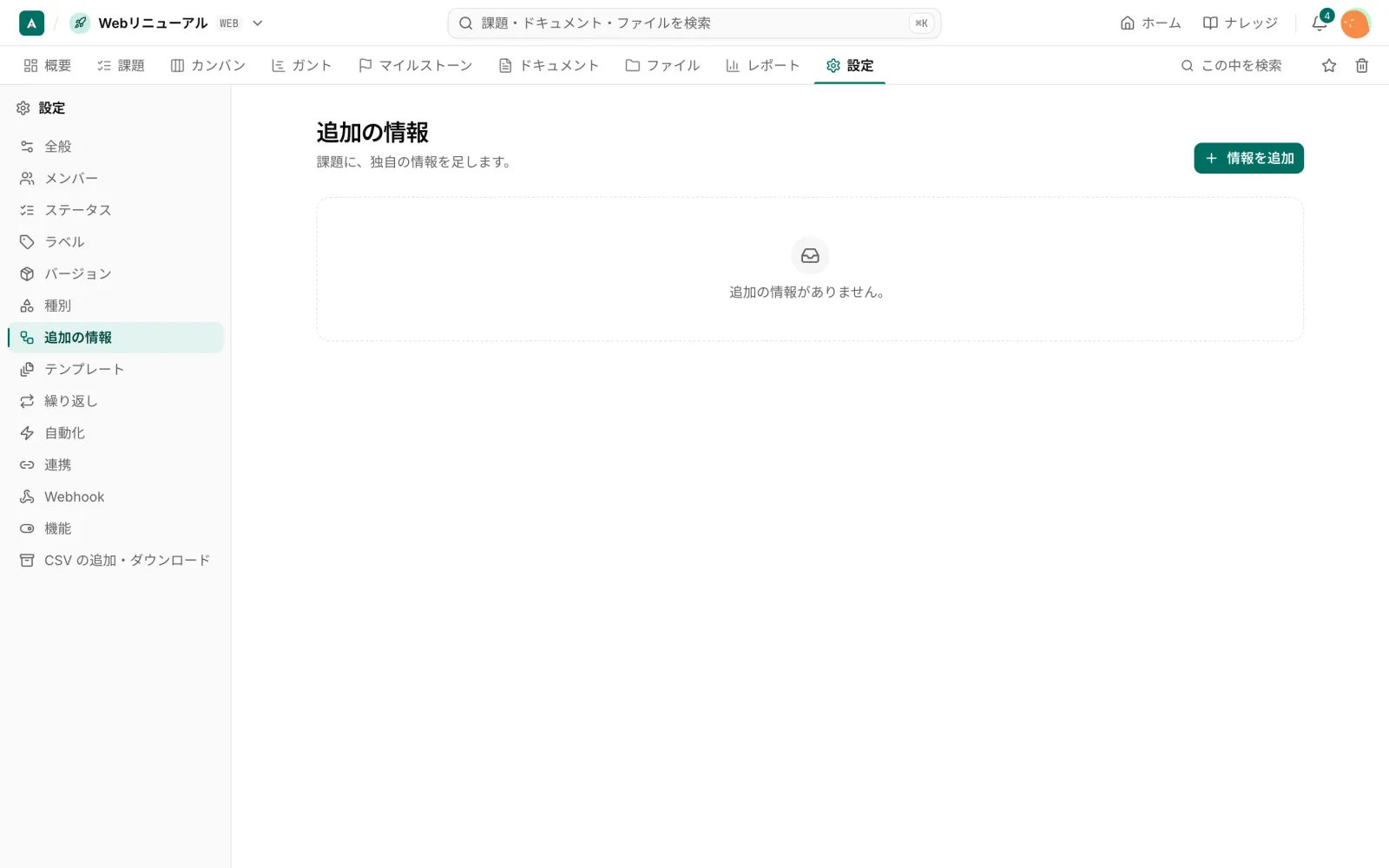
Task: Open 全般 general settings
Action: click(x=115, y=147)
